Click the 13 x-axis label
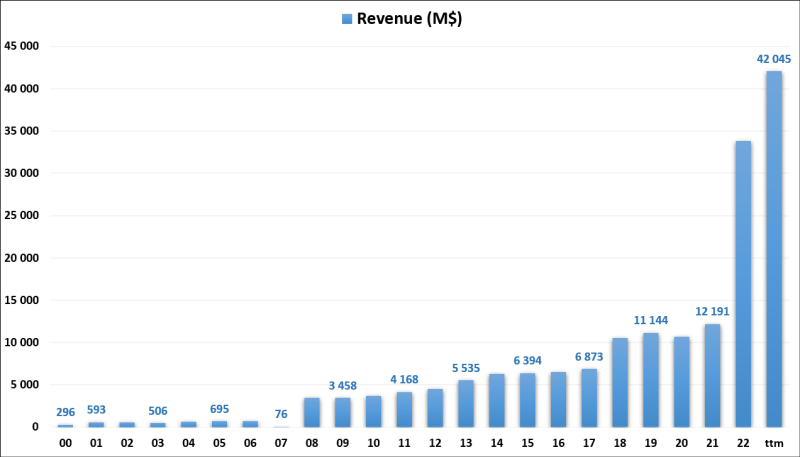800x457 pixels. [466, 444]
